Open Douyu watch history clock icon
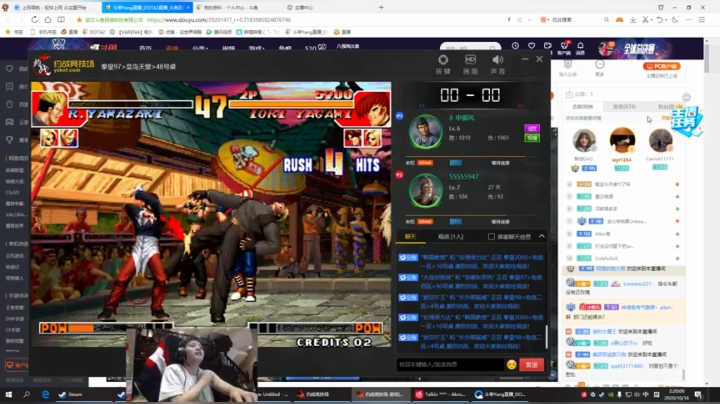 (515, 46)
